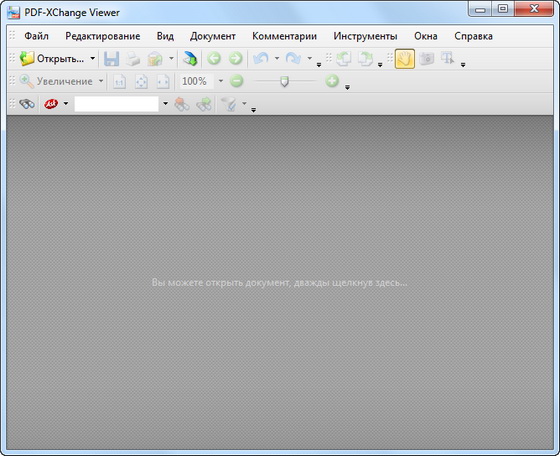Expand the Увеличение tool dropdown
Viewport: 560px width, 456px height.
click(101, 81)
